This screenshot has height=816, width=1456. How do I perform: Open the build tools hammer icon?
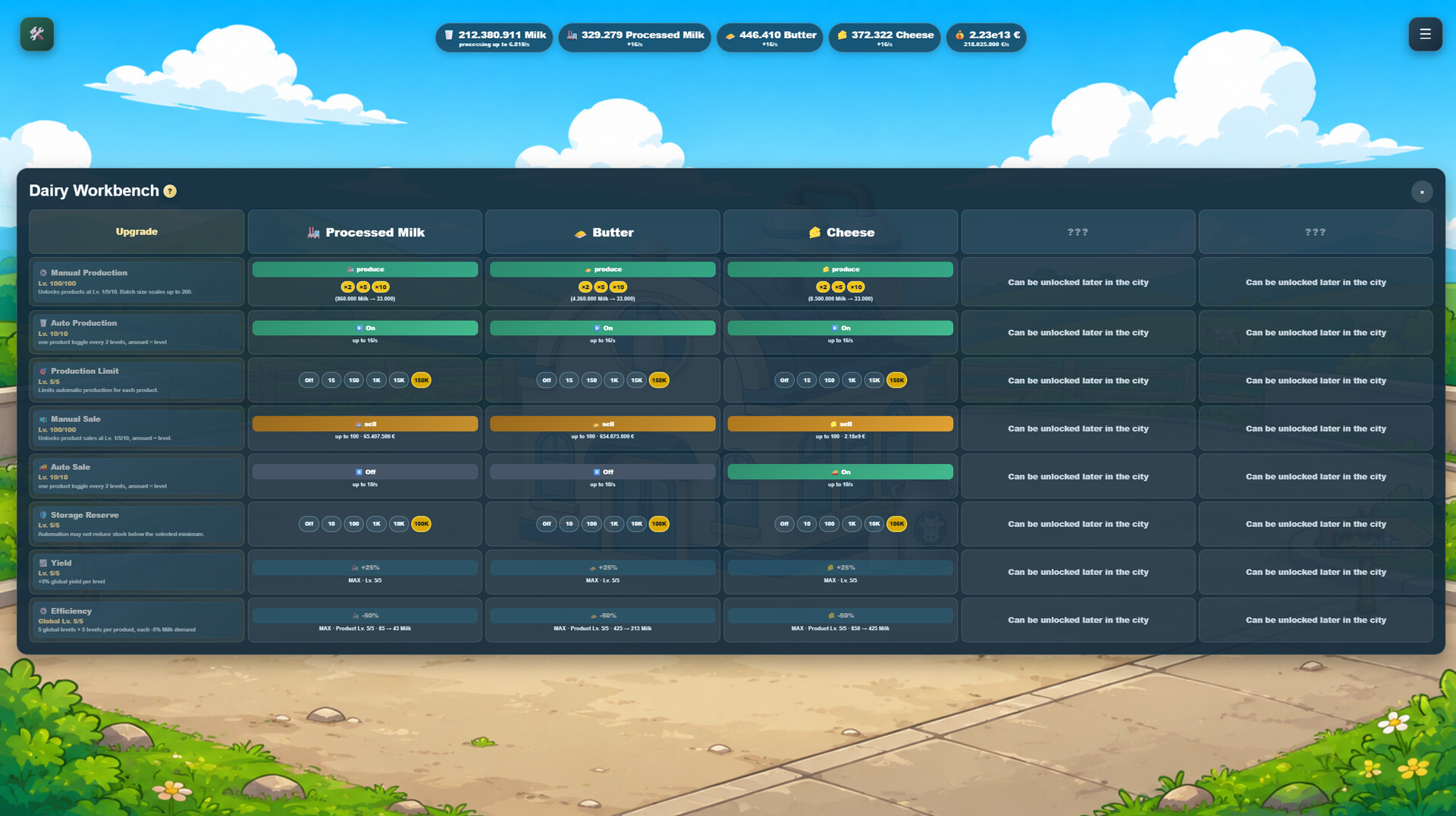36,34
